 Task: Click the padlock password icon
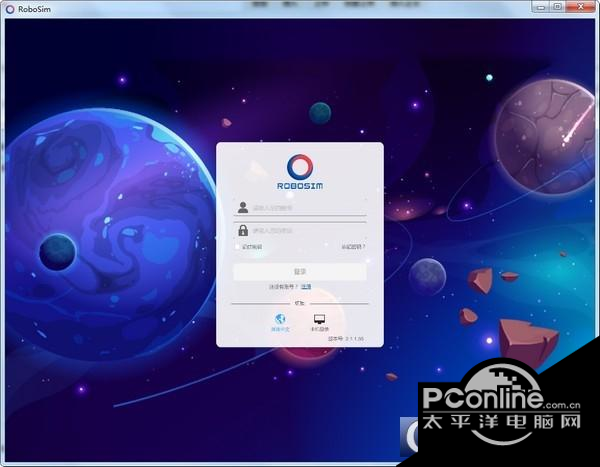243,230
